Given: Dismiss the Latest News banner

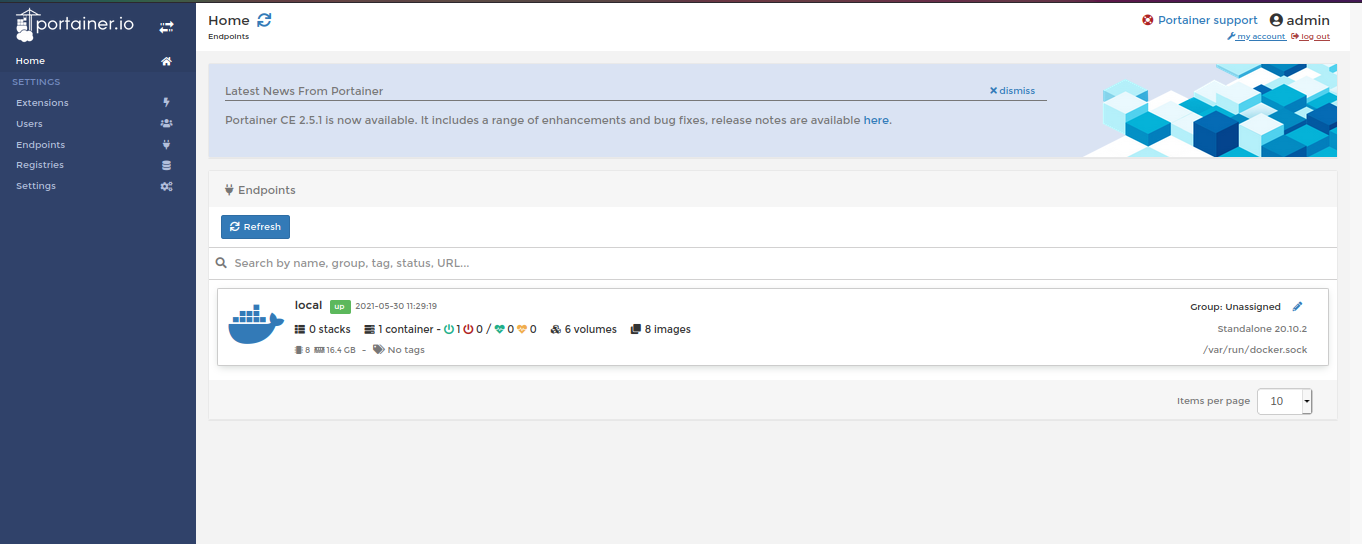Looking at the screenshot, I should pyautogui.click(x=1012, y=91).
